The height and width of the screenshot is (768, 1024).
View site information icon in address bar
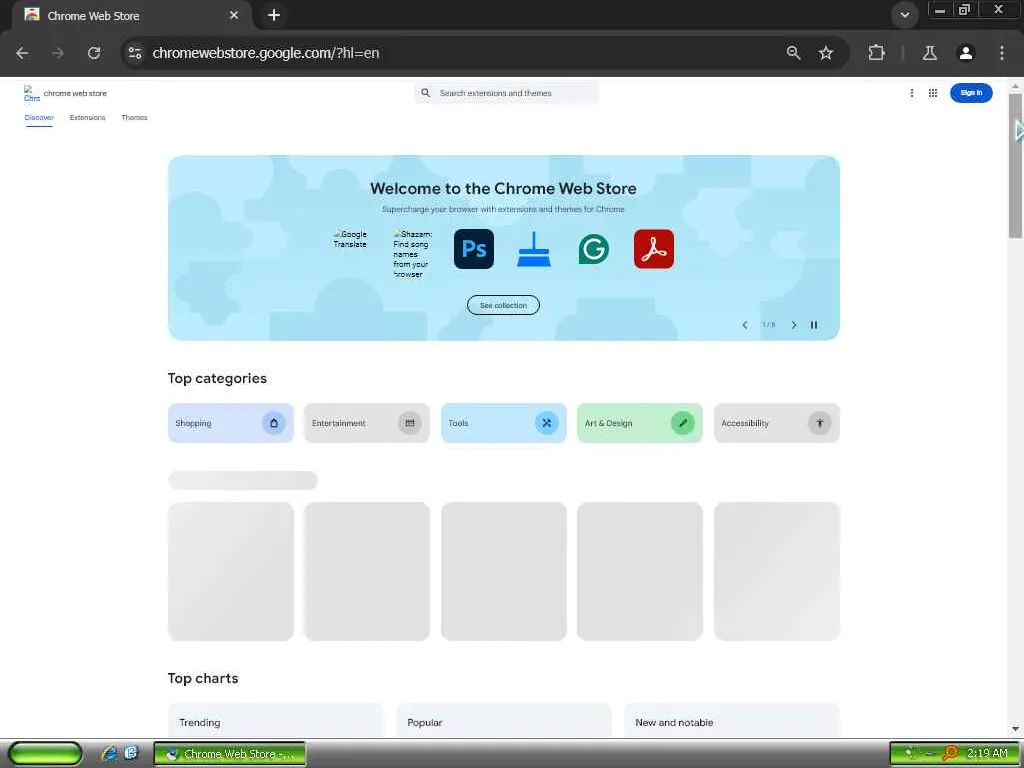pyautogui.click(x=135, y=53)
